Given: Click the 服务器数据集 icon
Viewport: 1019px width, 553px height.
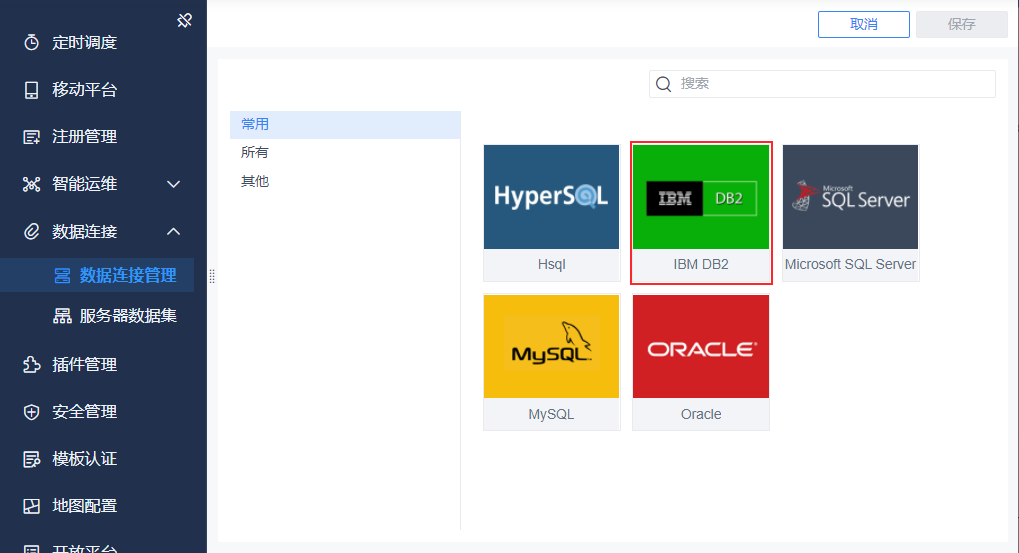Looking at the screenshot, I should pos(62,316).
